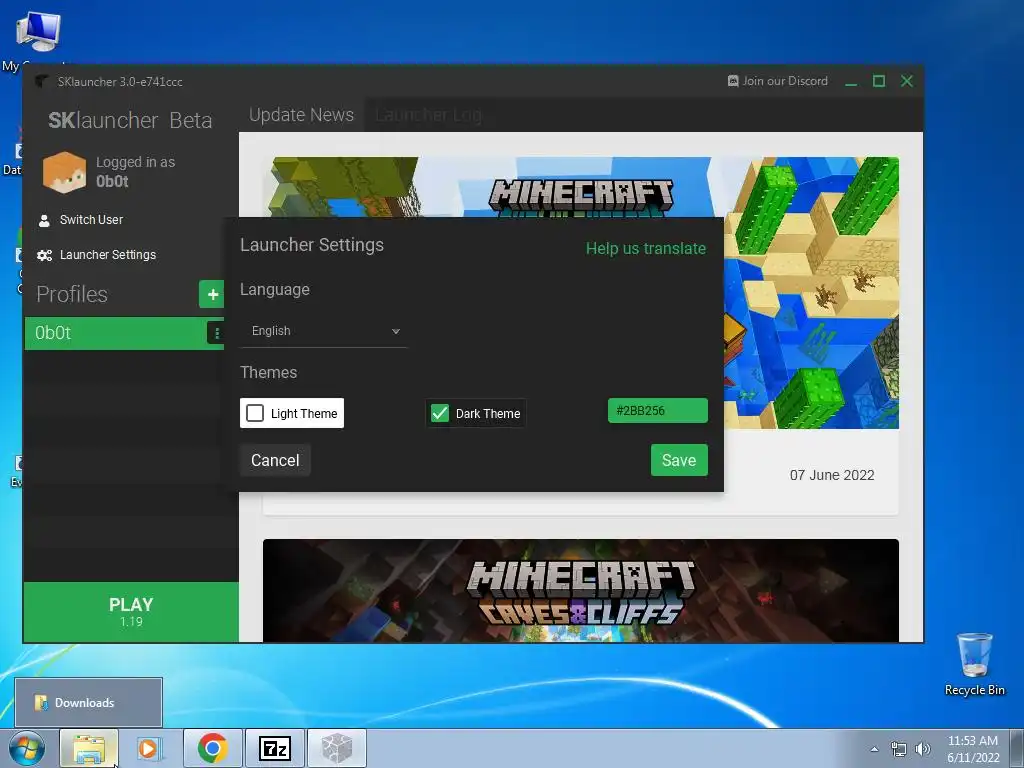Click the Minecraft Caves & Cliffs news banner
The width and height of the screenshot is (1024, 768).
[x=581, y=590]
